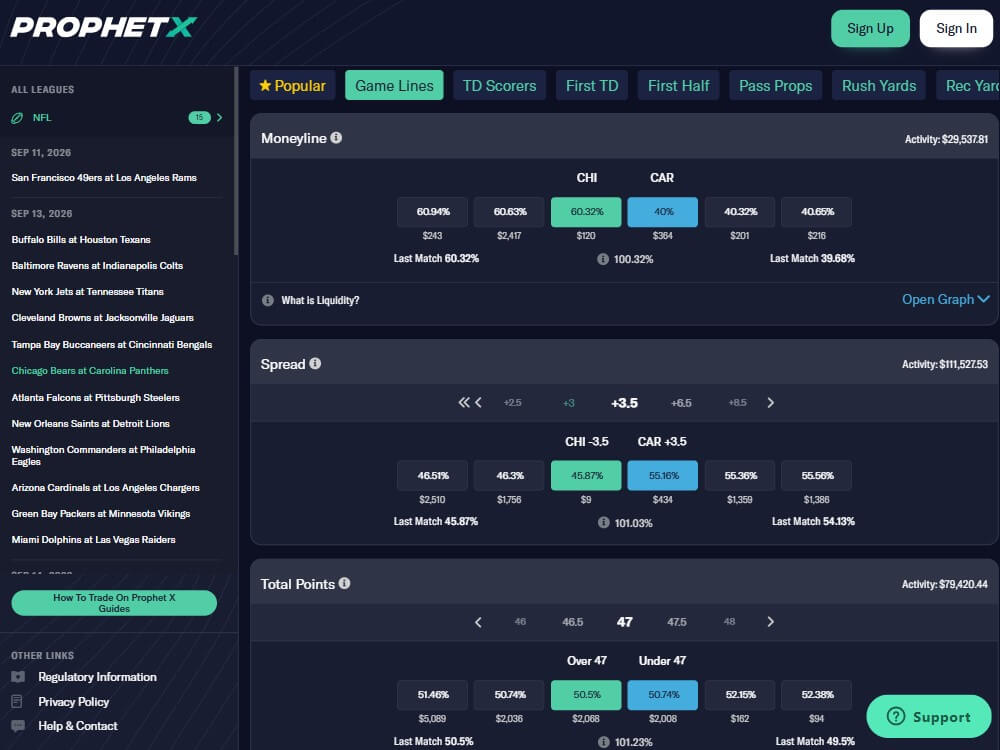
Task: Go to previous spread line arrow
Action: [x=478, y=402]
